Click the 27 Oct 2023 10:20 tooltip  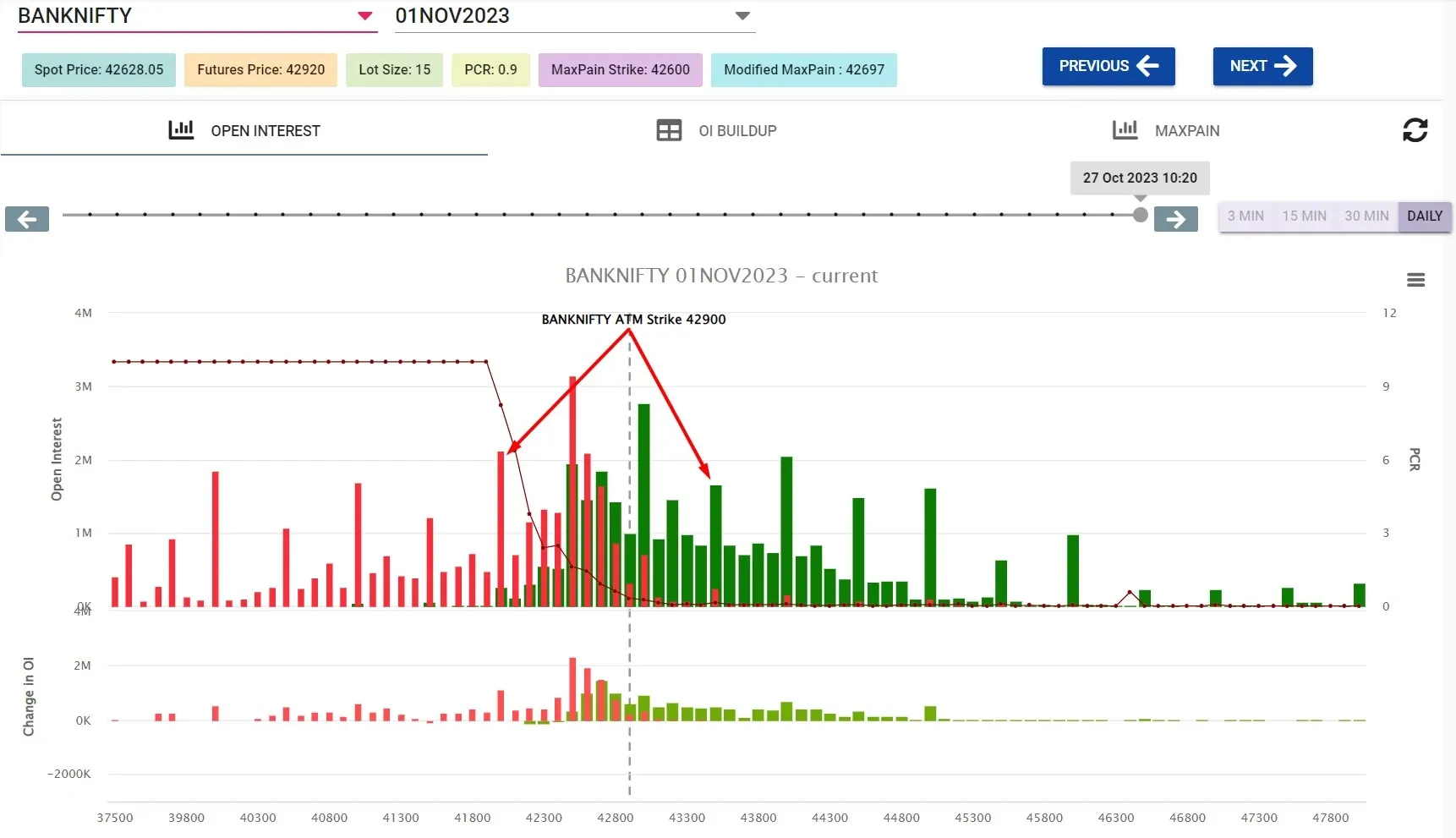pyautogui.click(x=1140, y=178)
